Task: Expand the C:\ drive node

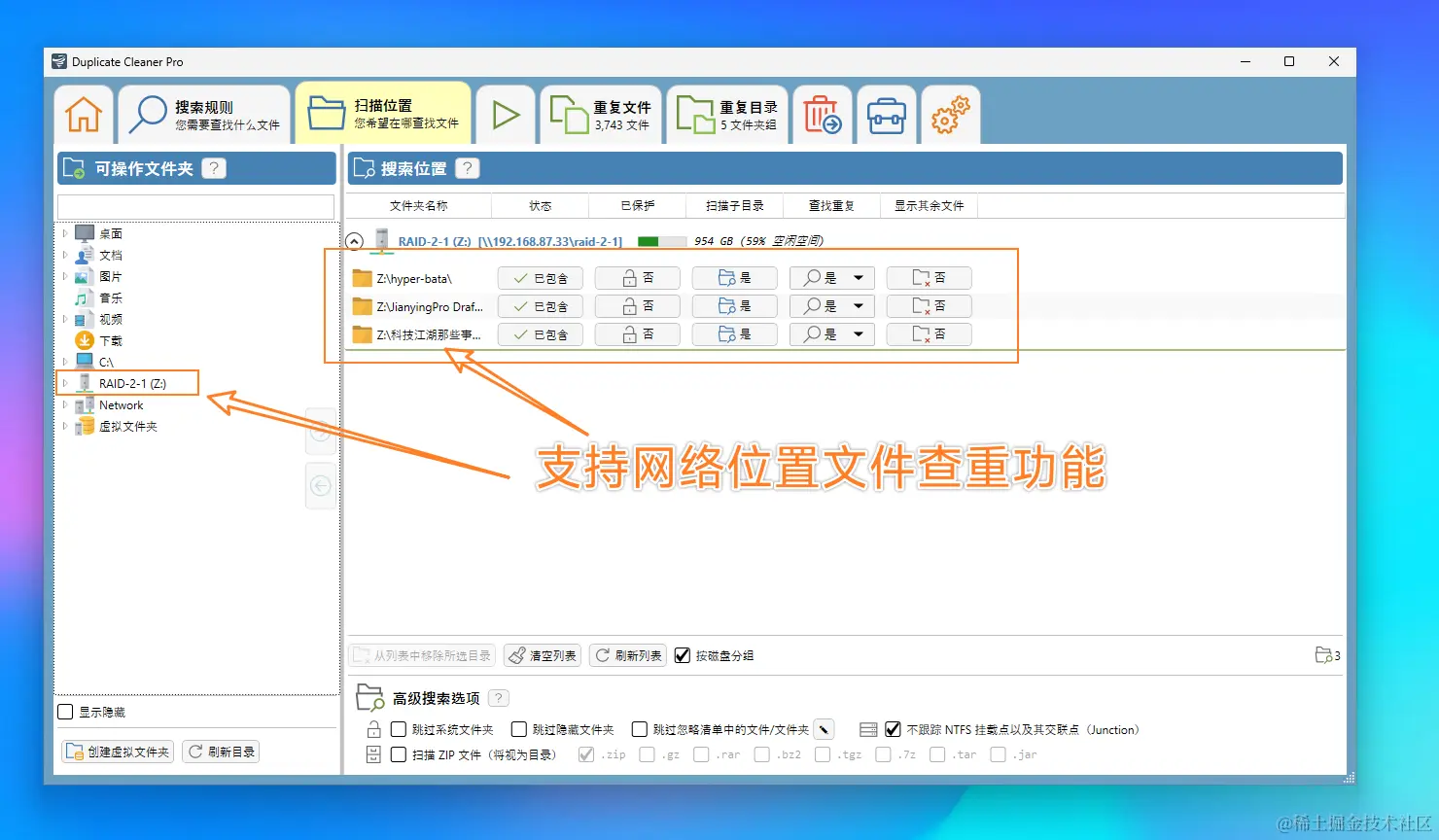Action: [65, 362]
